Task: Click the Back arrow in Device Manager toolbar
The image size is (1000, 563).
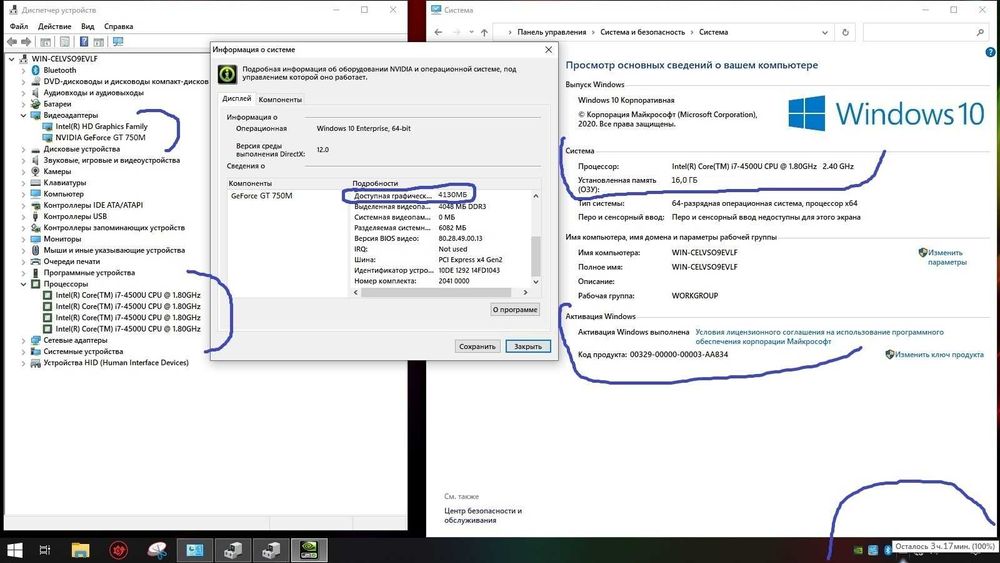Action: (x=12, y=41)
